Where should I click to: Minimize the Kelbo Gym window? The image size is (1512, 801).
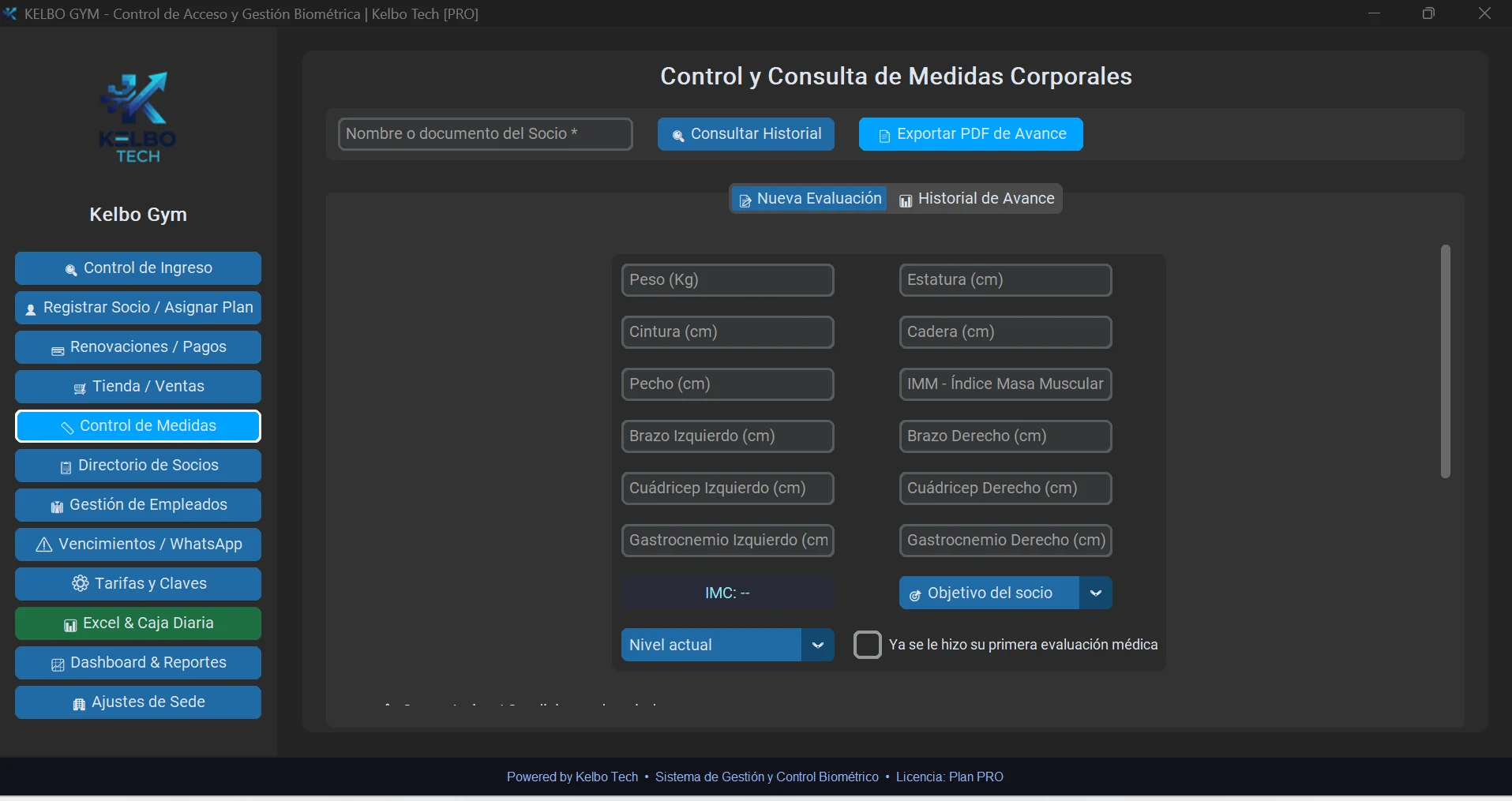1375,13
